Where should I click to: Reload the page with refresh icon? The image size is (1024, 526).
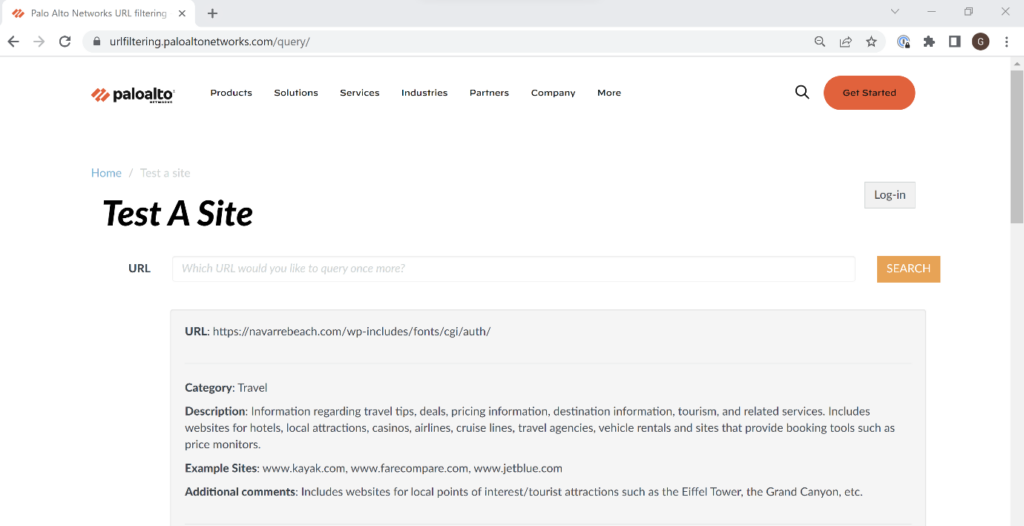(65, 42)
